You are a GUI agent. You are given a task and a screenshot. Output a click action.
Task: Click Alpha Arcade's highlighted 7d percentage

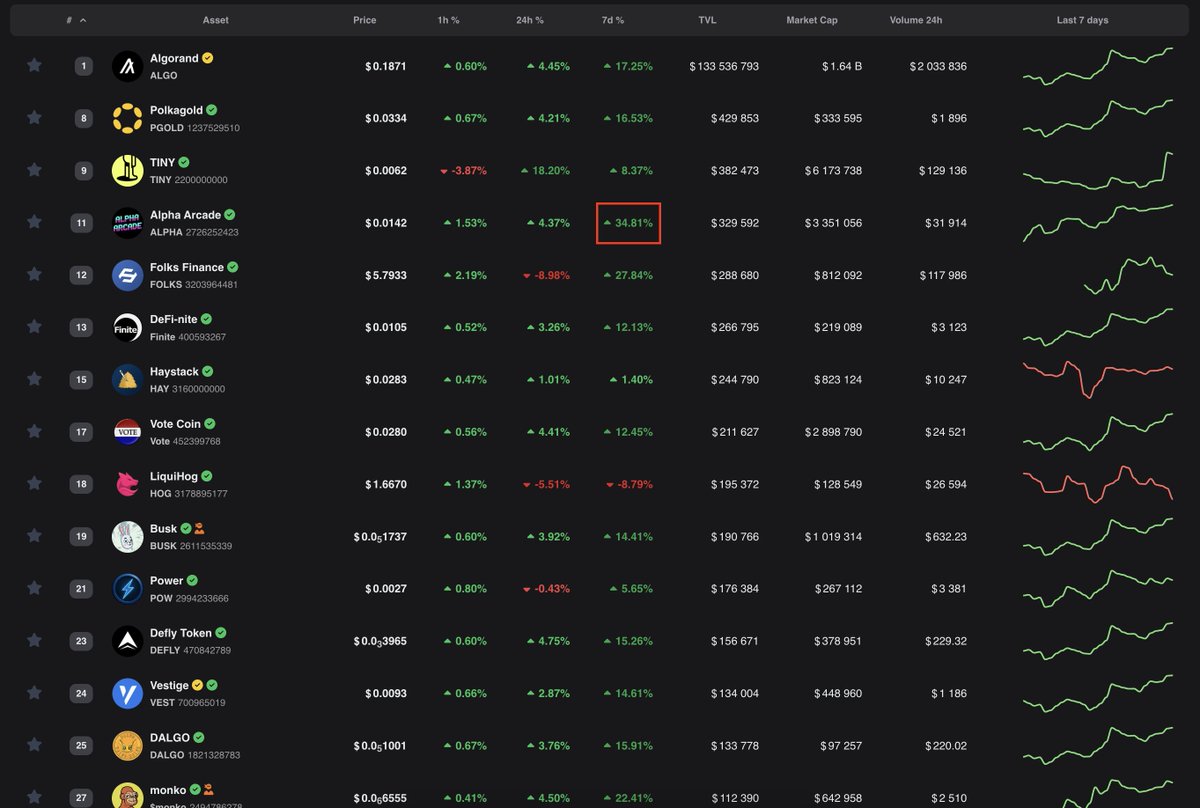(x=631, y=223)
